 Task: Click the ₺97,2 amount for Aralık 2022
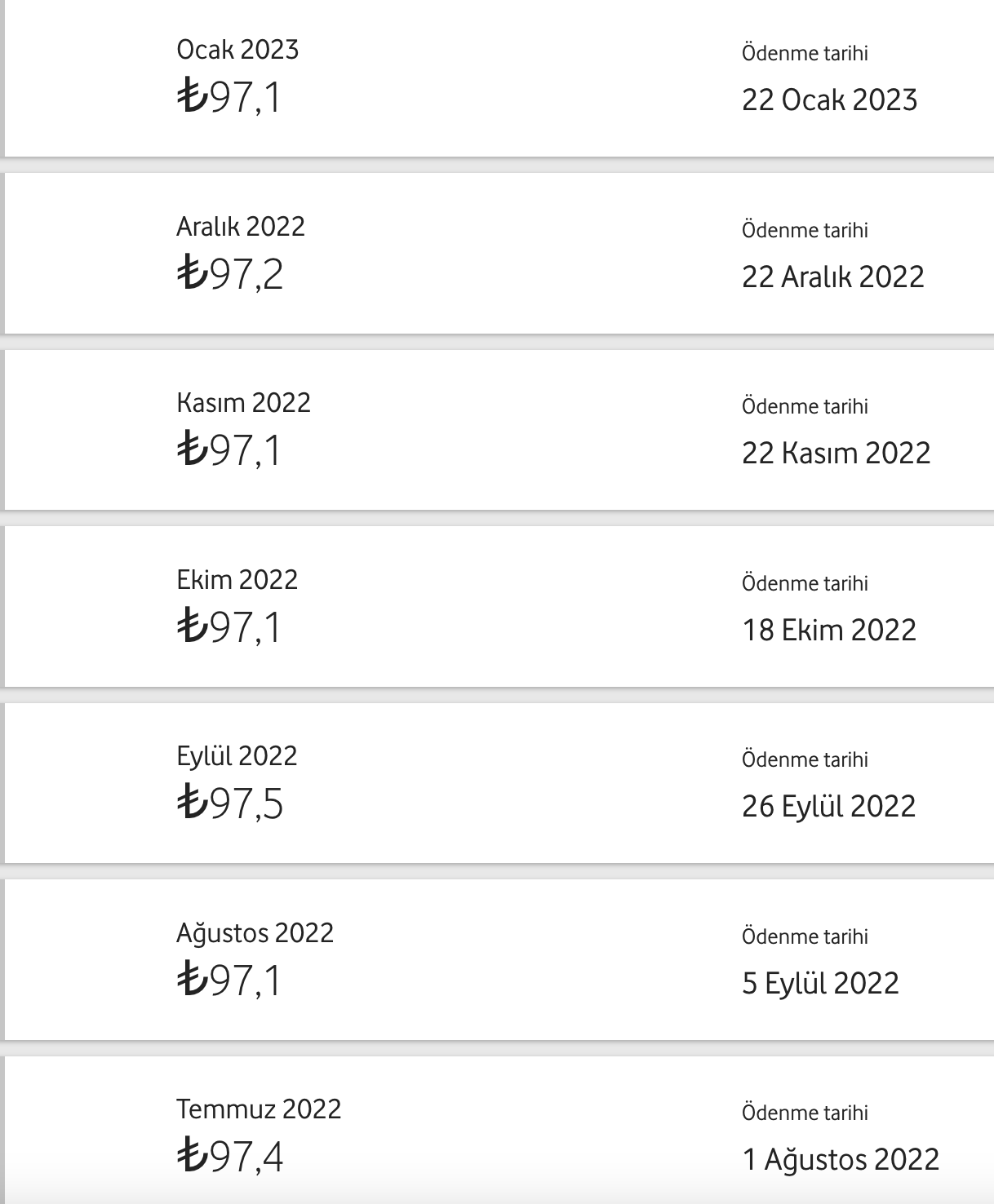click(230, 273)
